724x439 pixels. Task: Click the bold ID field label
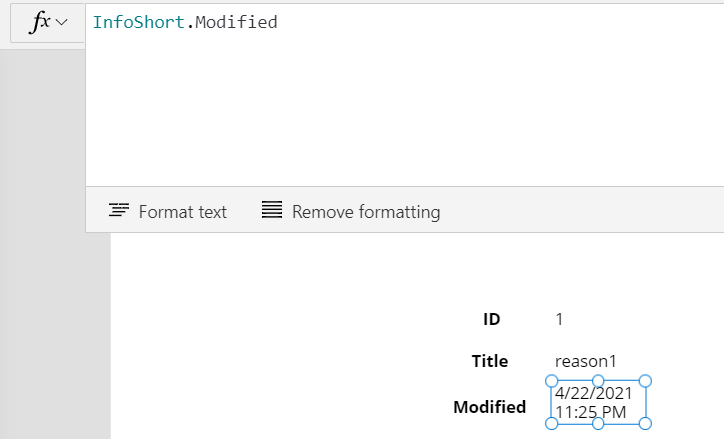(x=491, y=319)
